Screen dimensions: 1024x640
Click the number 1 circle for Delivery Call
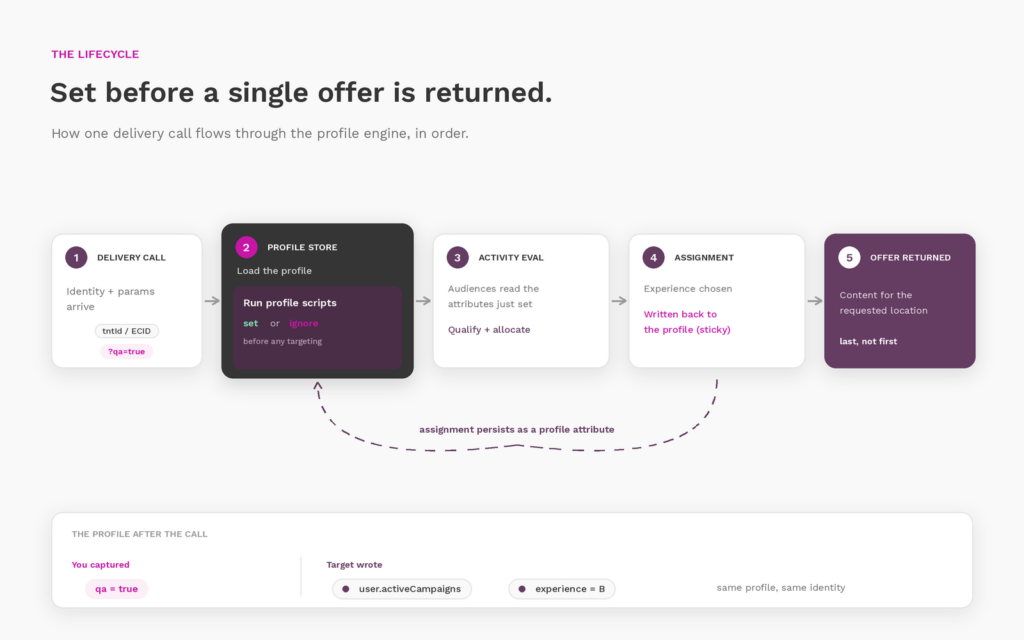(x=76, y=257)
